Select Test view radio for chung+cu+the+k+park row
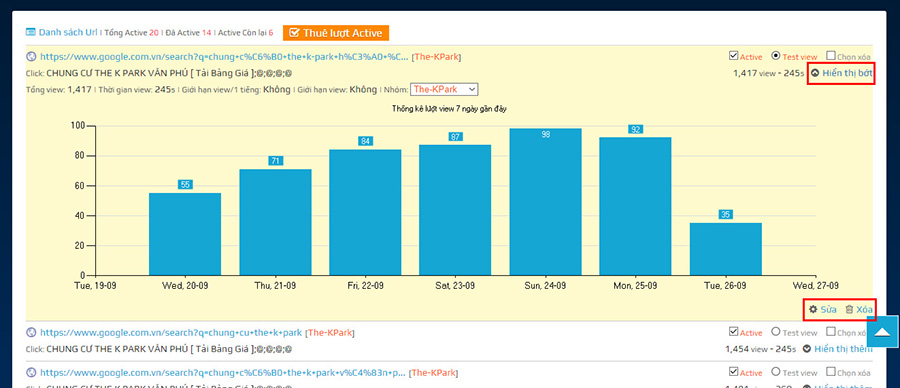 coord(776,331)
